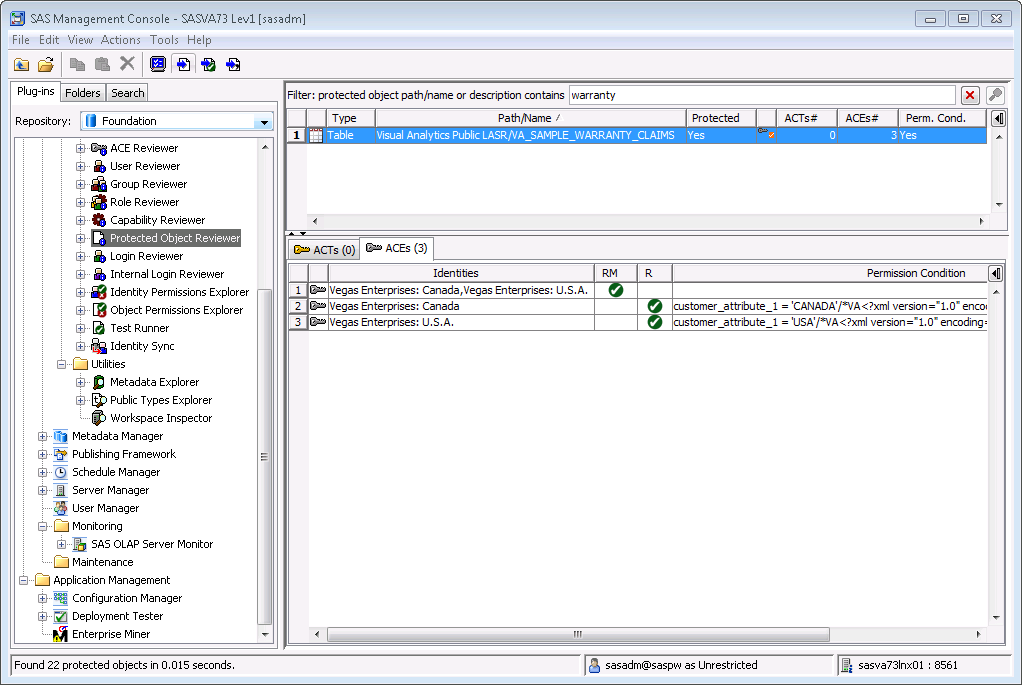Open the Repository Foundation dropdown
The width and height of the screenshot is (1022, 685).
point(264,121)
